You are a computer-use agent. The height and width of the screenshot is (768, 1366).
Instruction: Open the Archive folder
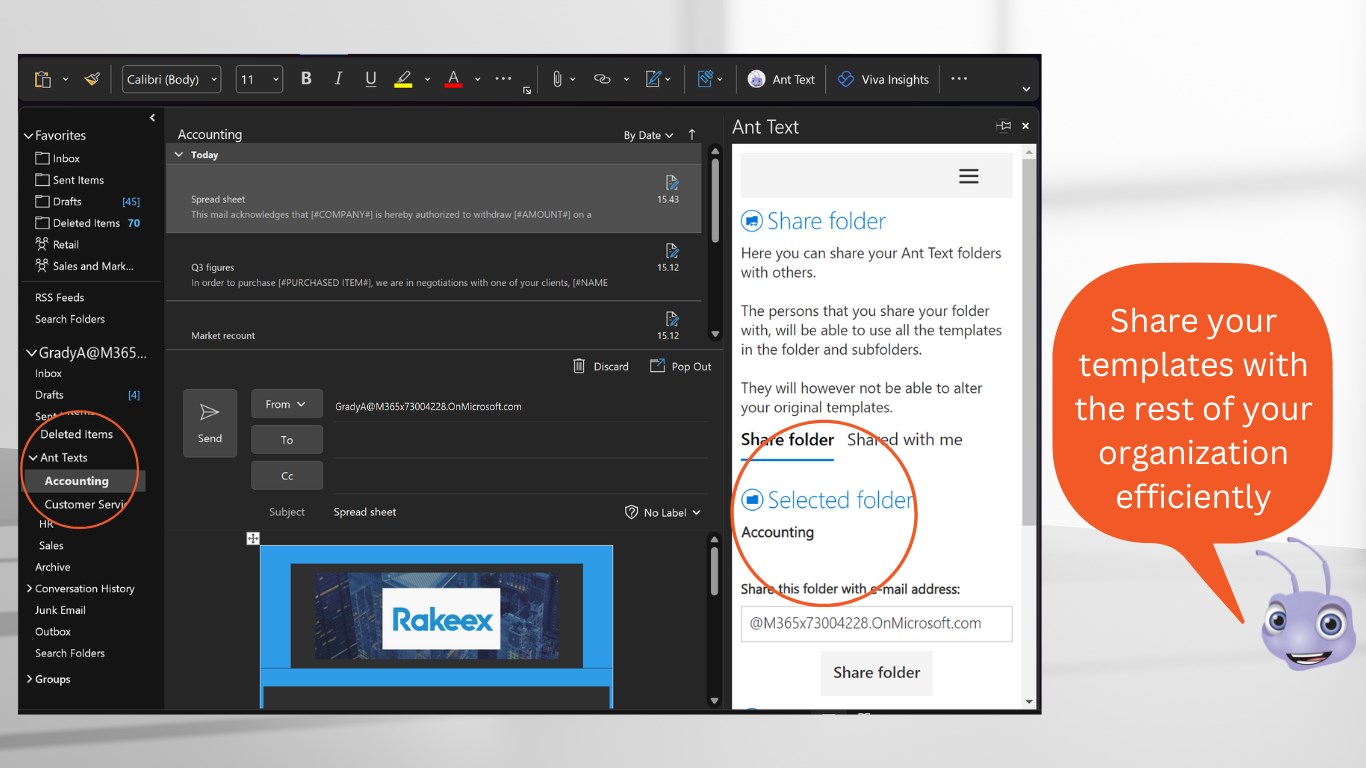coord(53,567)
